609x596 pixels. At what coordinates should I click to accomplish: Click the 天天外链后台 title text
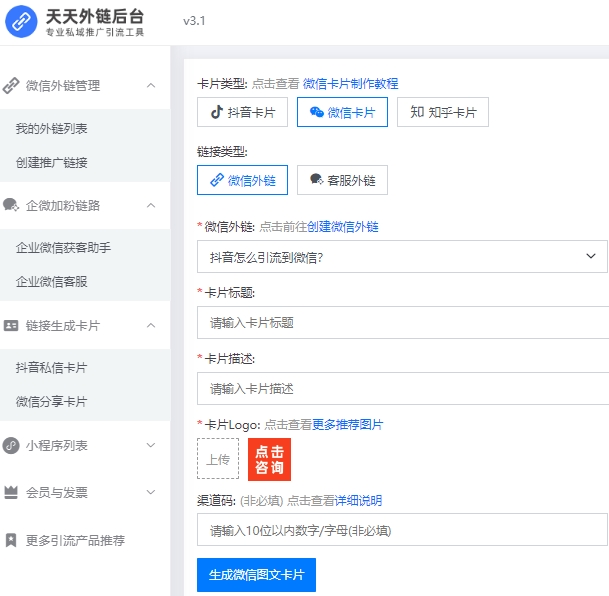[x=95, y=16]
